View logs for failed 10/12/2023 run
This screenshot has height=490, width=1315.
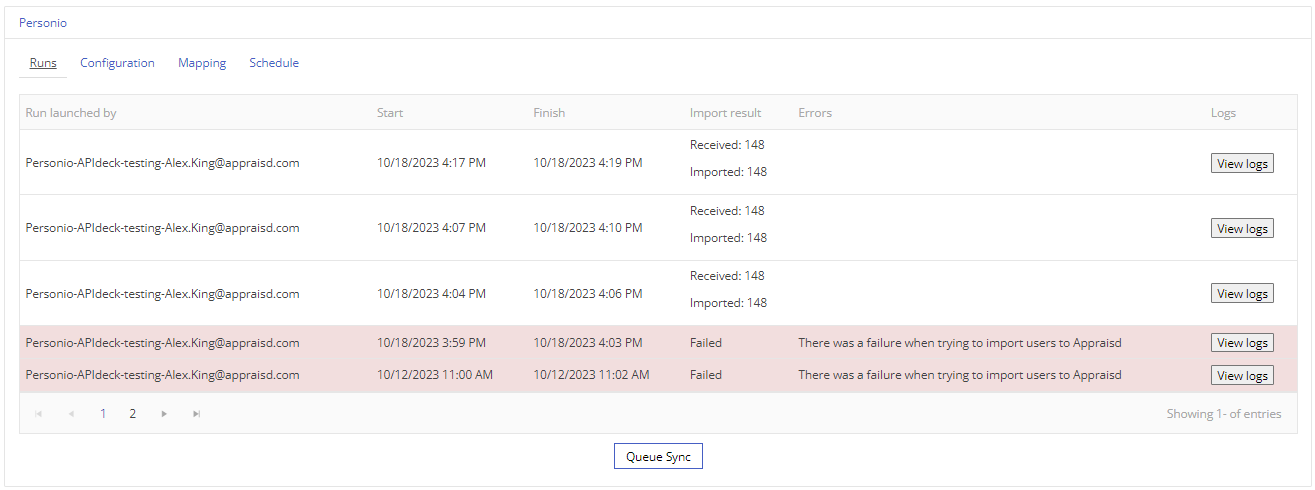[x=1242, y=376]
